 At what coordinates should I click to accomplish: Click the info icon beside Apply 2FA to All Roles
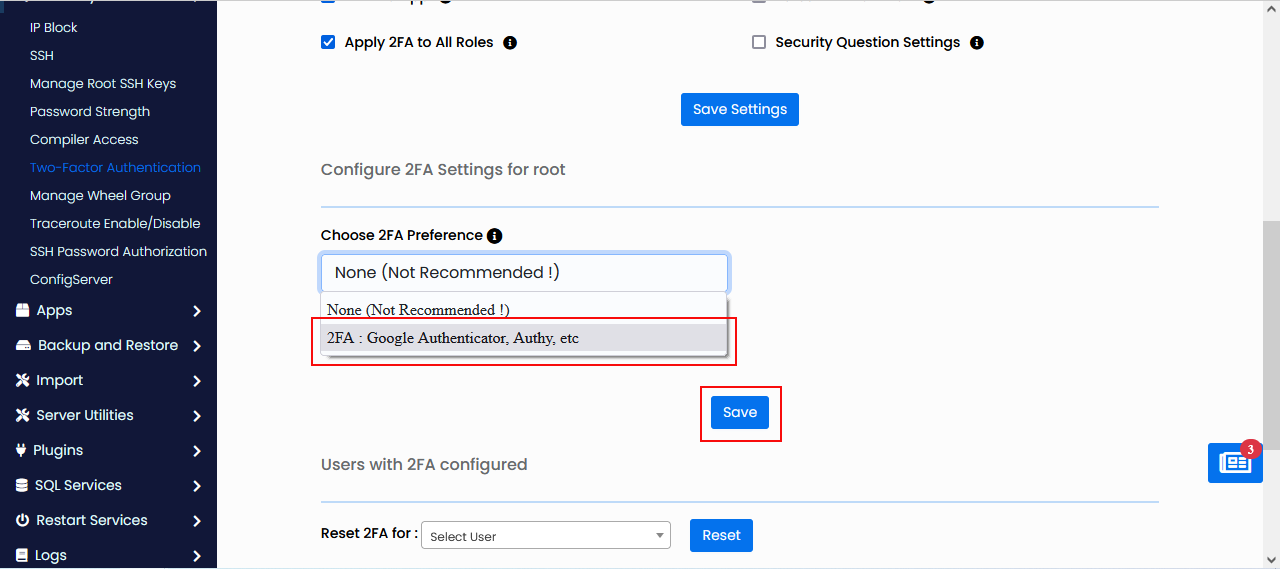510,43
